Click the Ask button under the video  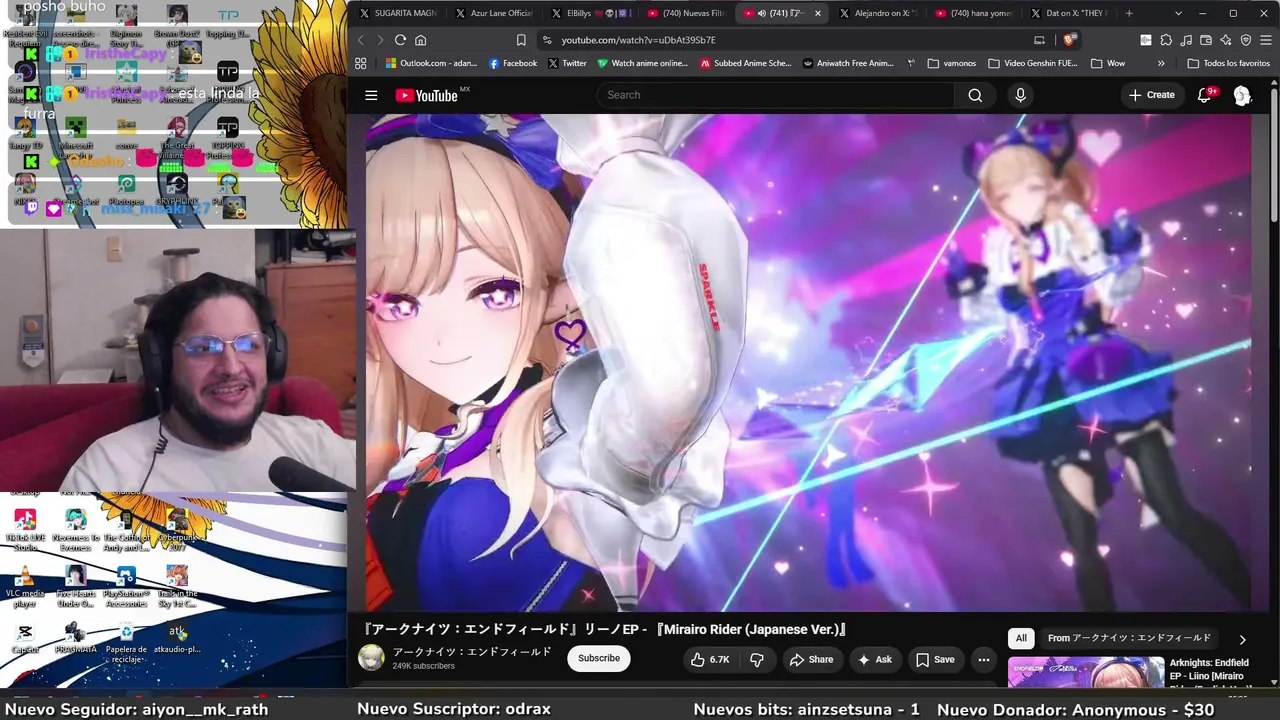pyautogui.click(x=874, y=659)
